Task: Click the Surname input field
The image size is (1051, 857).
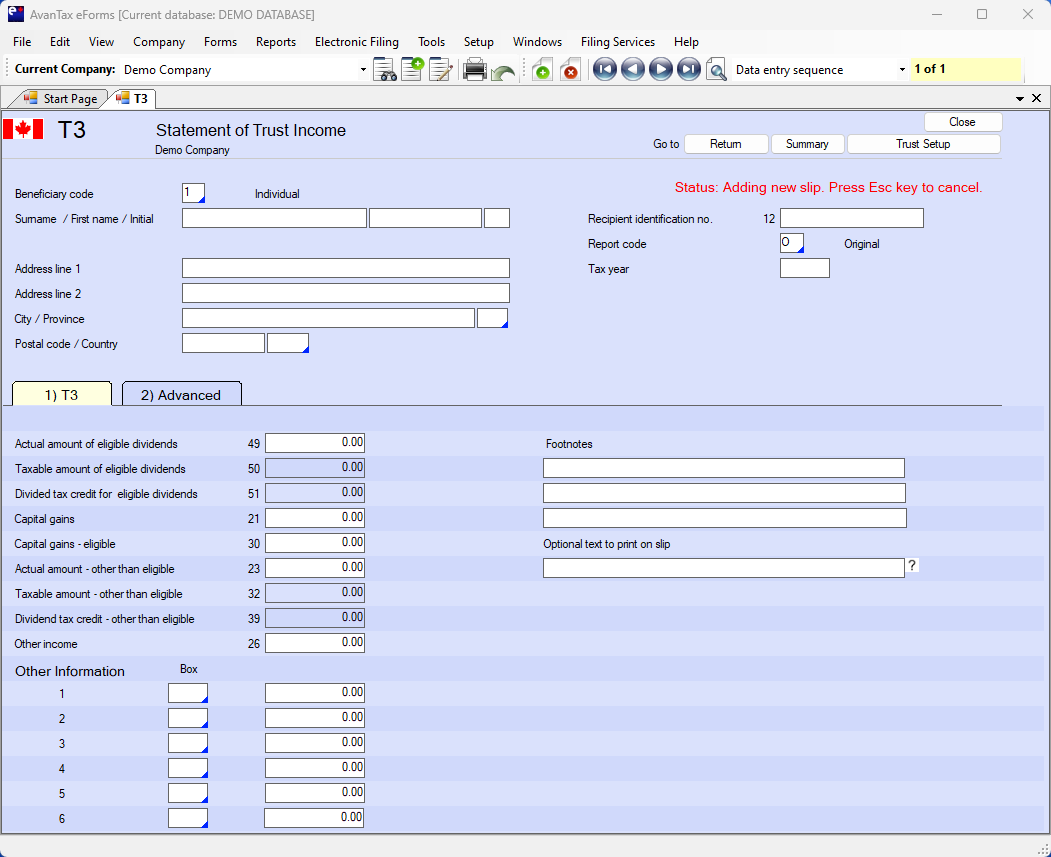Action: (274, 218)
